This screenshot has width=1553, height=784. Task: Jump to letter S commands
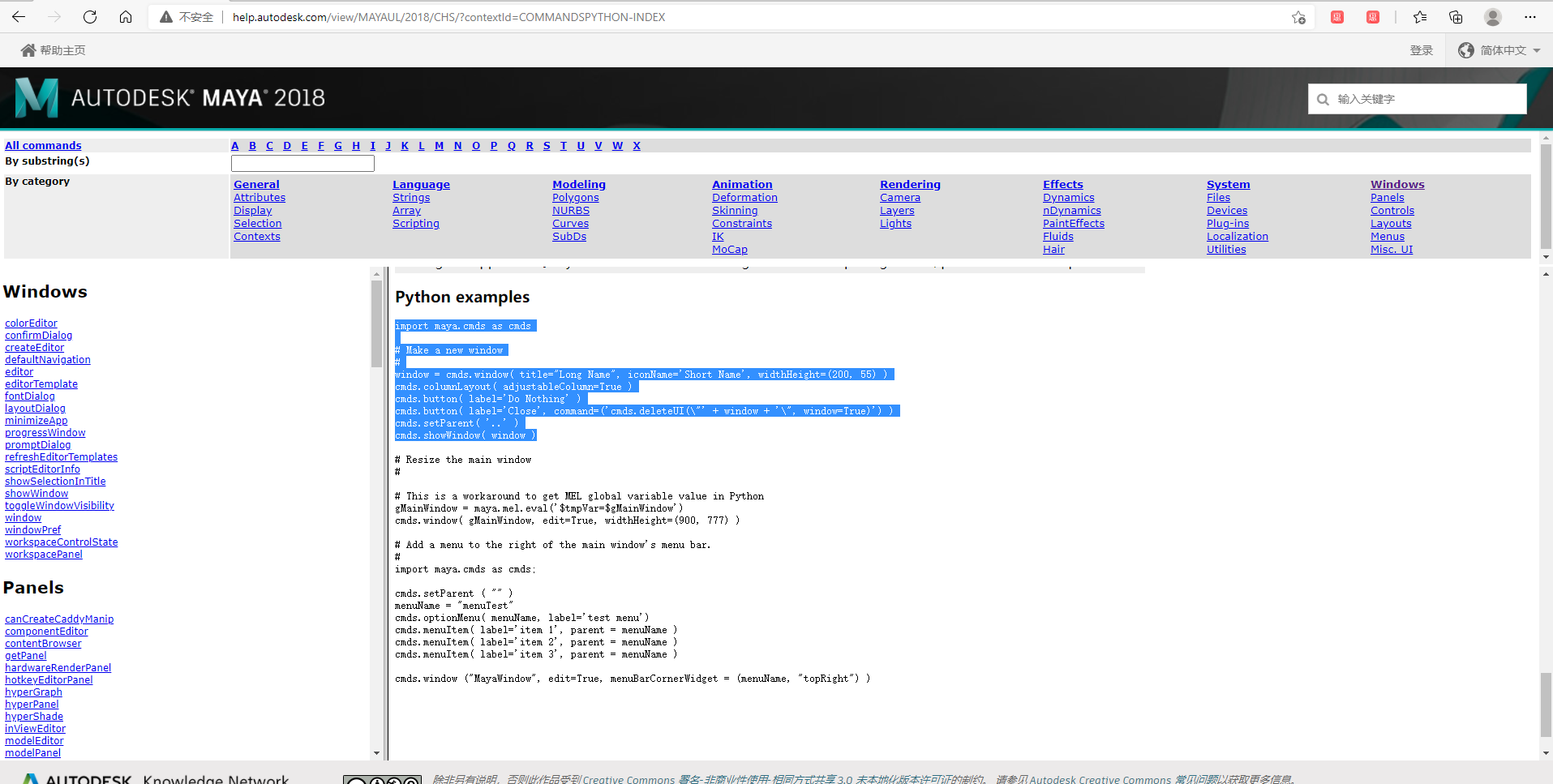[x=547, y=146]
